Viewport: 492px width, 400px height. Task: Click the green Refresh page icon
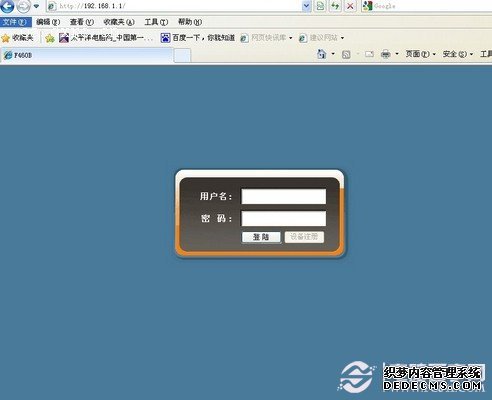[x=335, y=6]
